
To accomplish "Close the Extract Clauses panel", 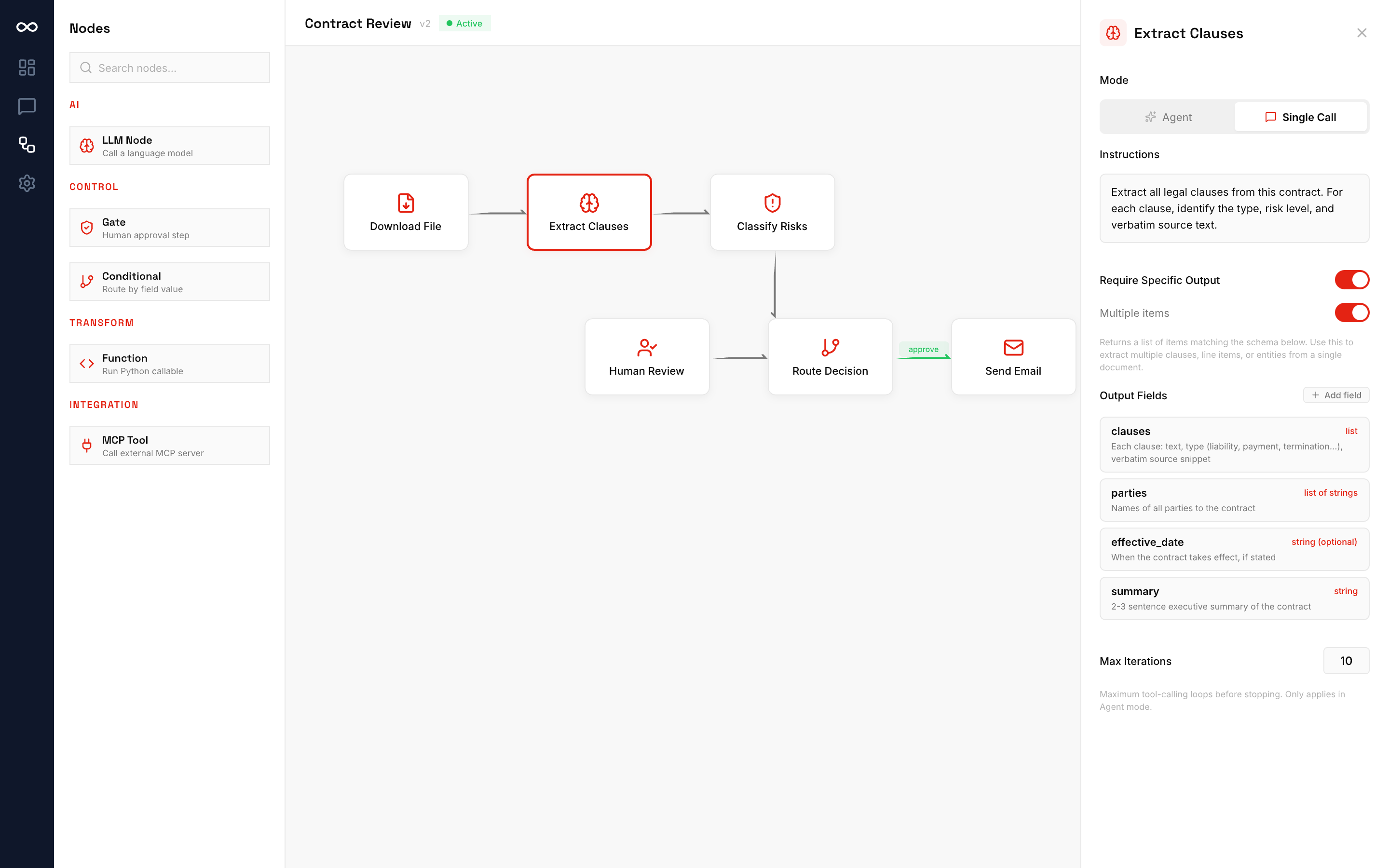I will point(1362,33).
